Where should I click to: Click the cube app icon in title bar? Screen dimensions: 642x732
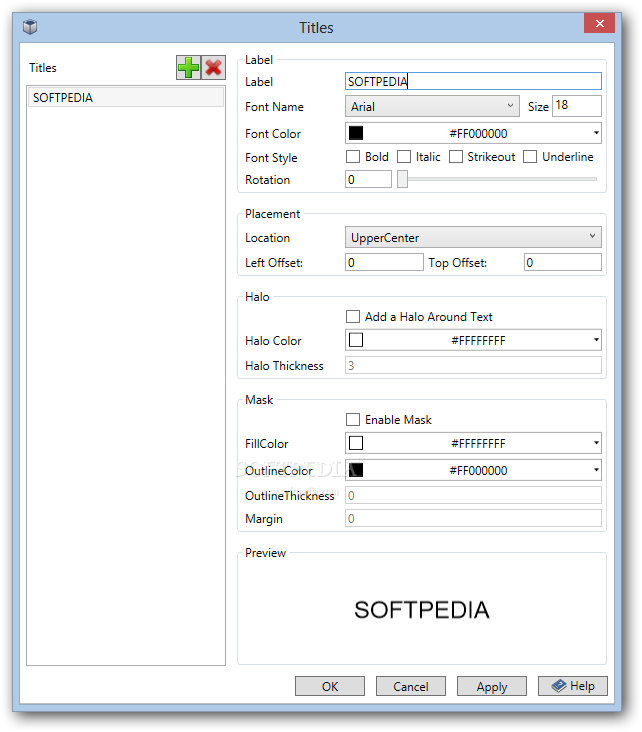point(30,27)
